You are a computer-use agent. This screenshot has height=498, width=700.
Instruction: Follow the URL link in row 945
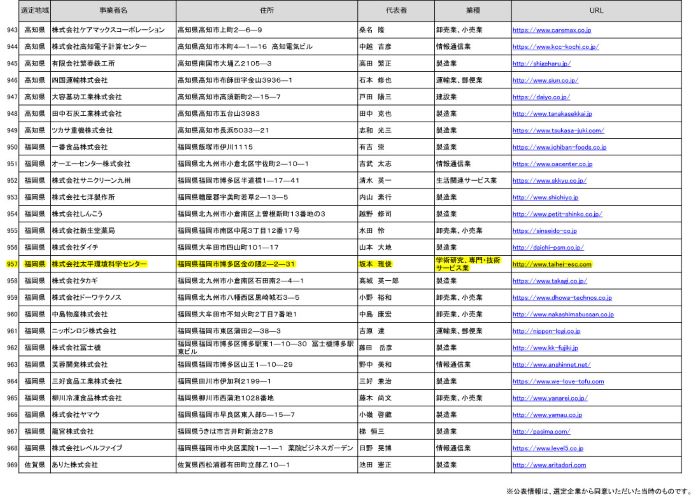tap(542, 63)
